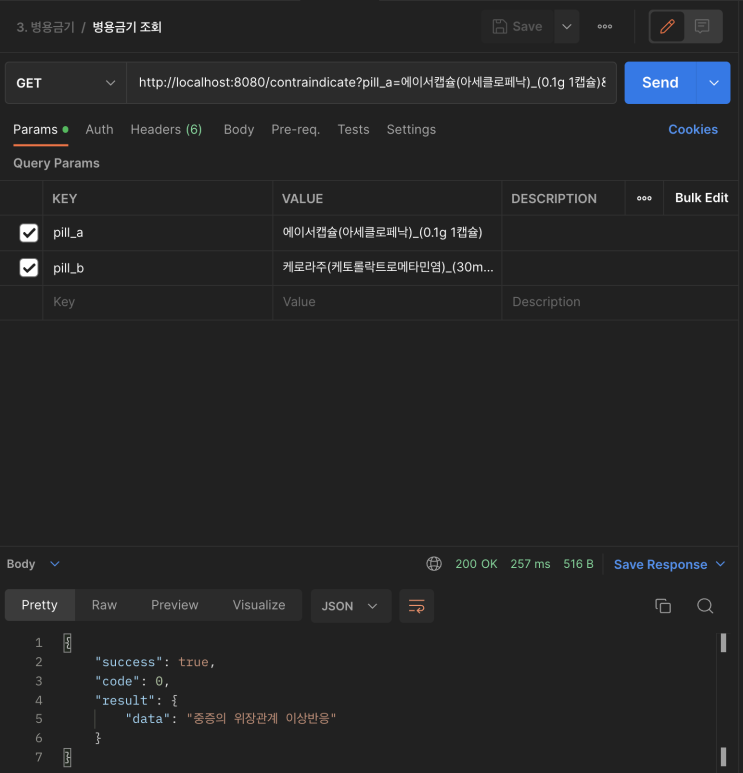Viewport: 743px width, 773px height.
Task: Click the empty Key input field
Action: point(157,302)
